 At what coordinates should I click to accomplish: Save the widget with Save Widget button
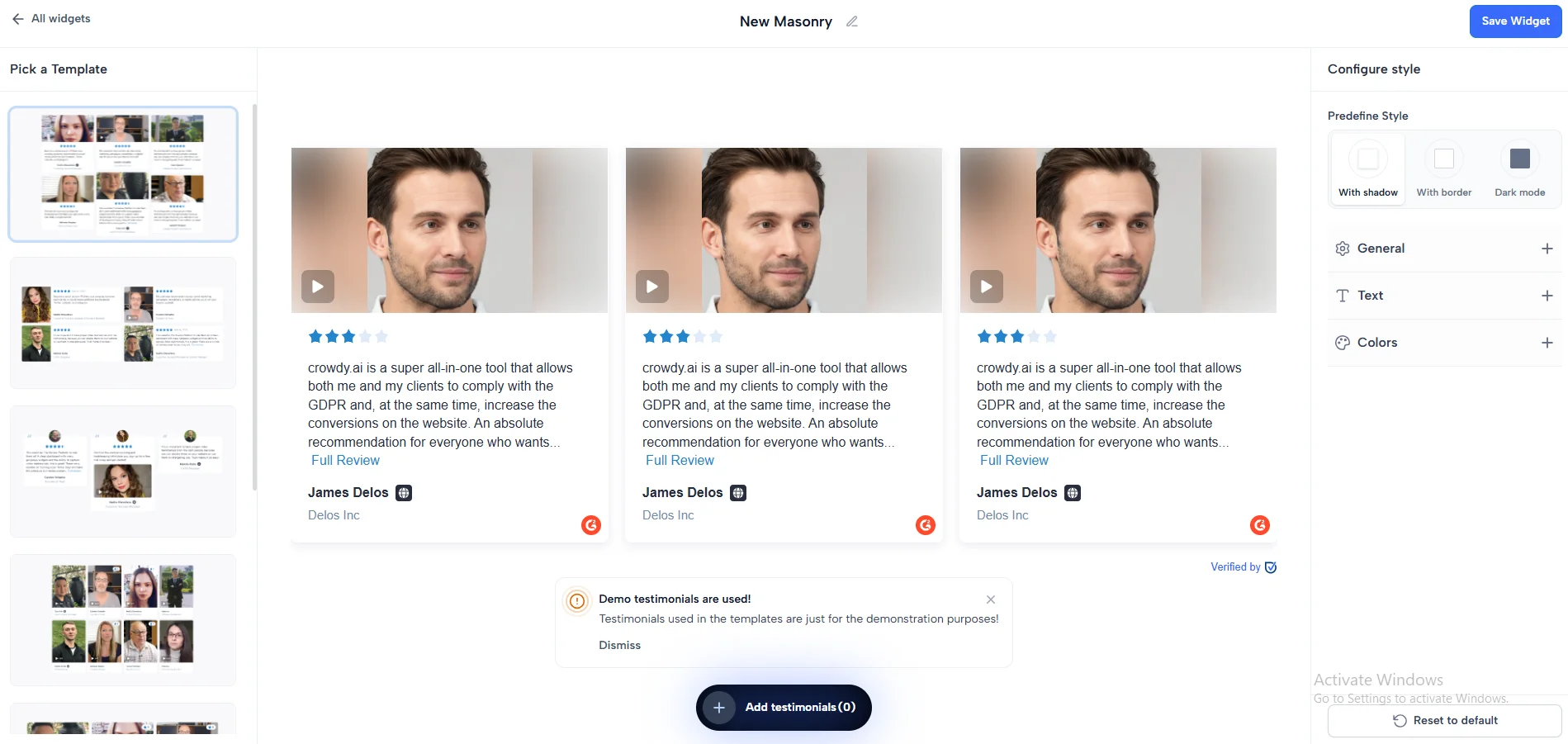click(x=1515, y=21)
